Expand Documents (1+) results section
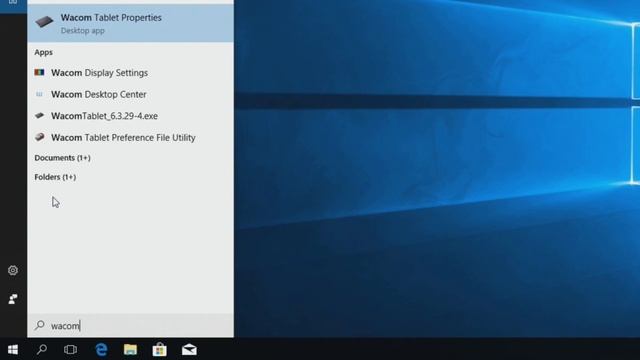This screenshot has height=360, width=640. click(x=62, y=158)
